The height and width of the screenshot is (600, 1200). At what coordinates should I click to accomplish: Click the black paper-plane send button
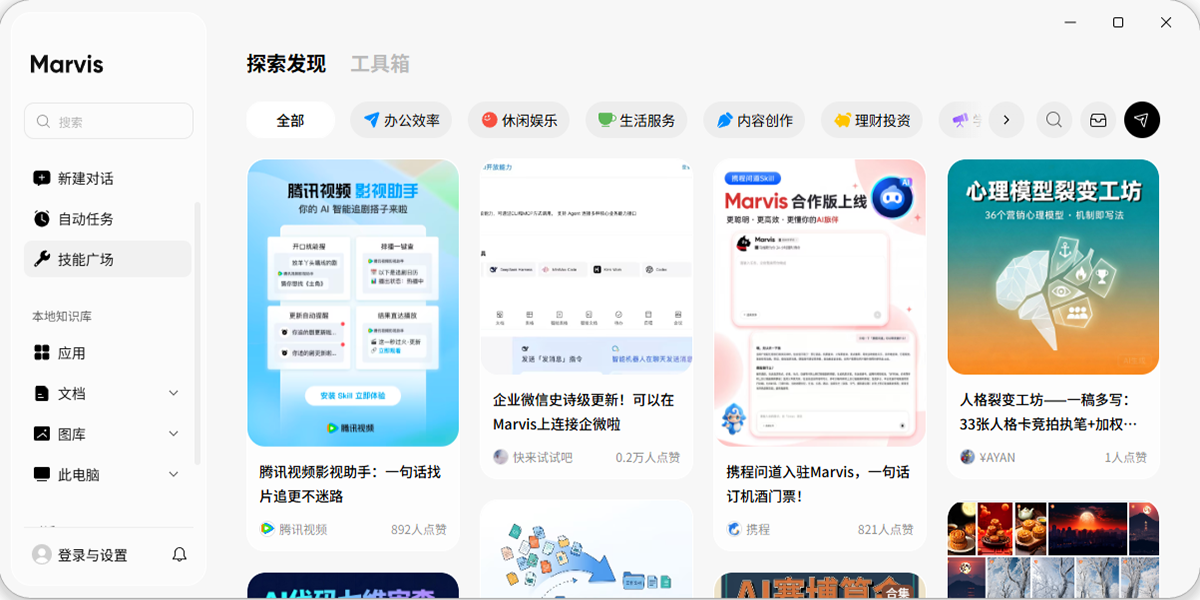point(1142,120)
